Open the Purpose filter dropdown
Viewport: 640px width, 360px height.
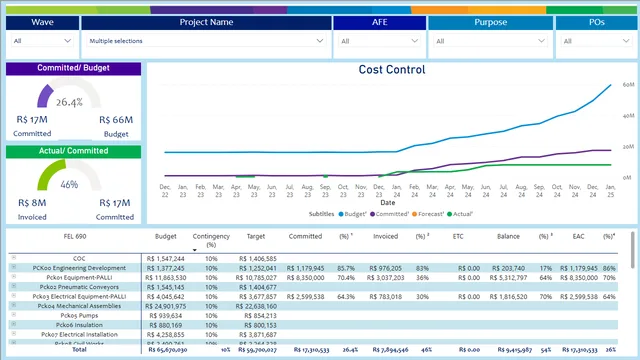coord(490,41)
